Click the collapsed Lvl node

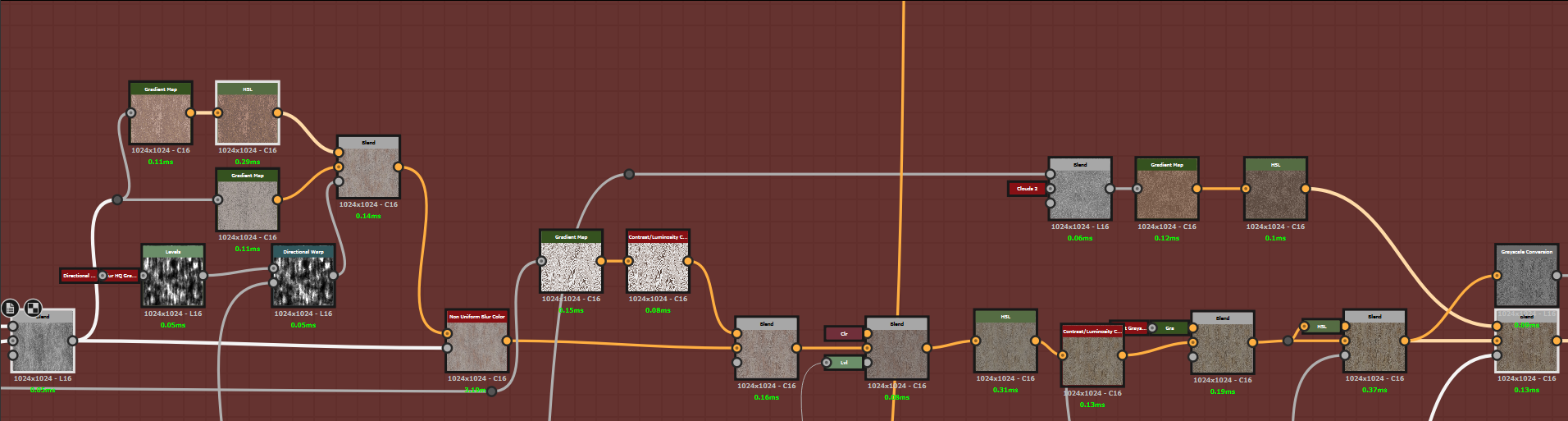pos(845,363)
